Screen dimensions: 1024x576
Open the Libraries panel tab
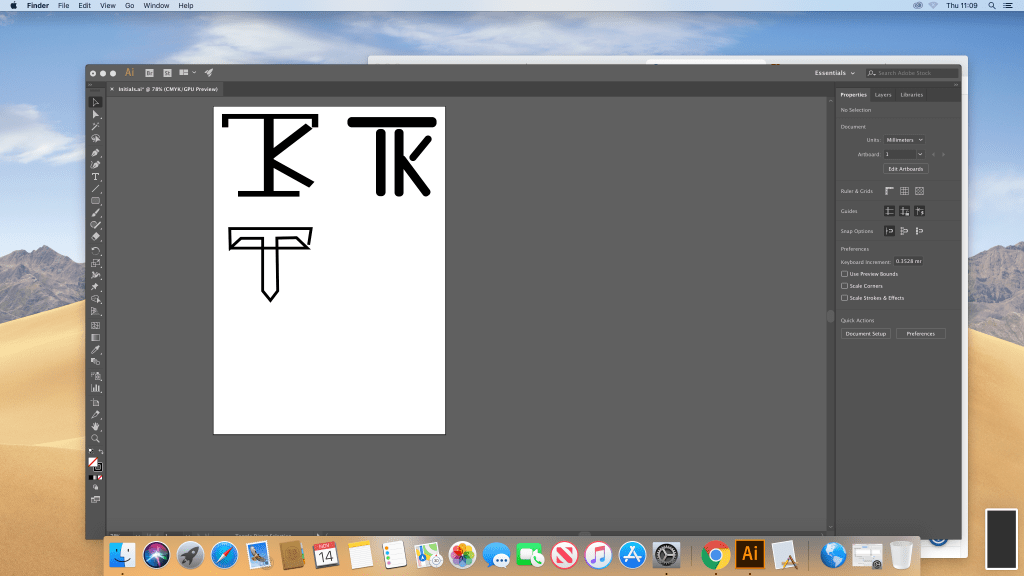tap(911, 95)
